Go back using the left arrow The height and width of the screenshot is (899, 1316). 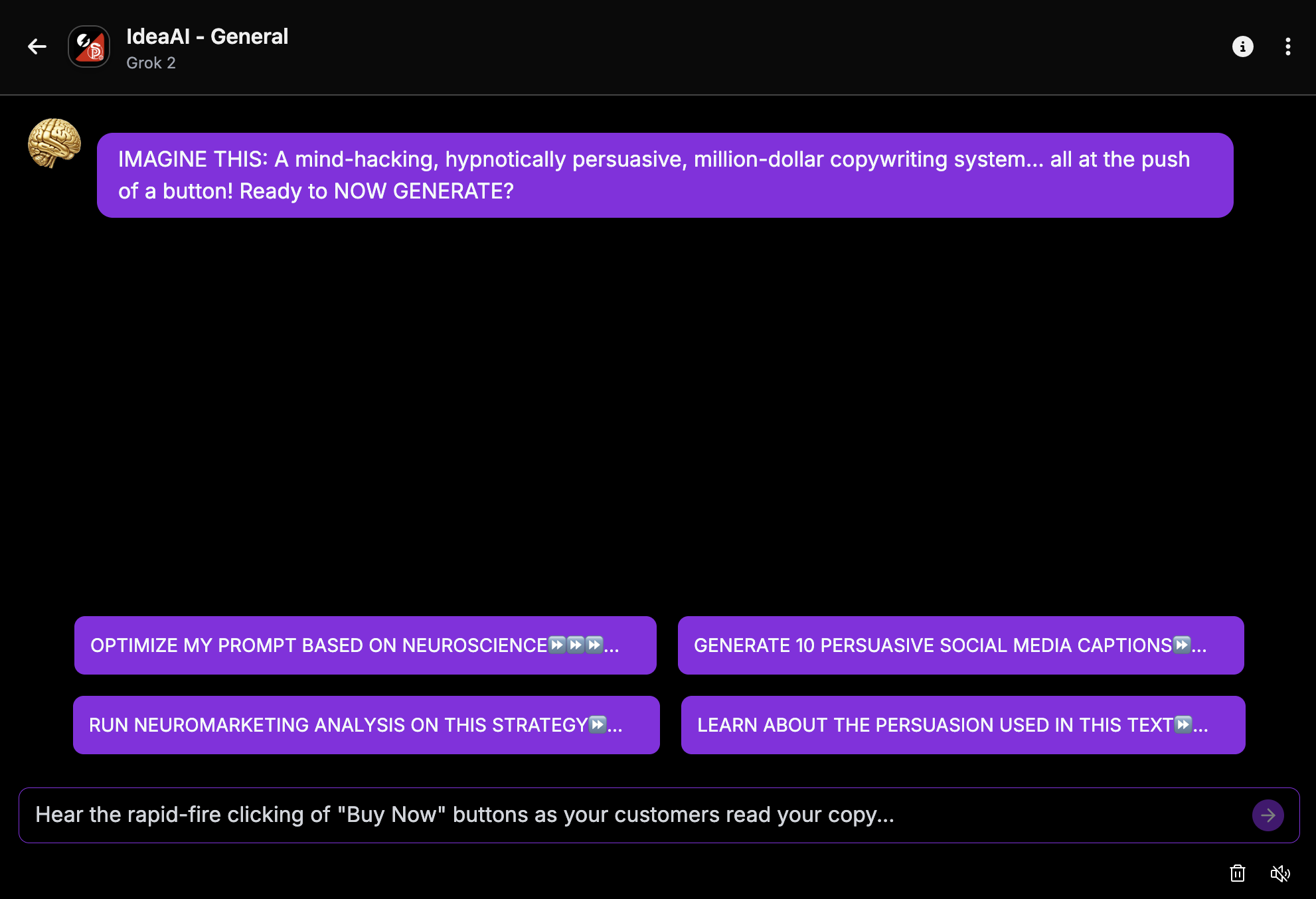(37, 46)
